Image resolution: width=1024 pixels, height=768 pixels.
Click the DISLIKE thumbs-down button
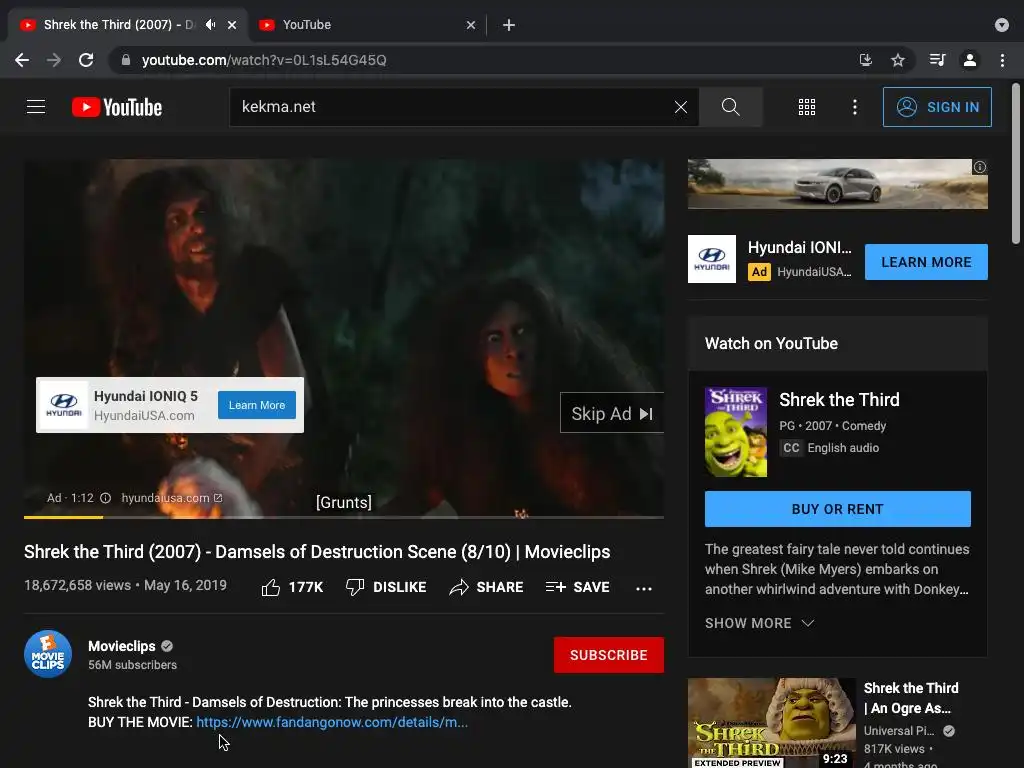pyautogui.click(x=386, y=587)
